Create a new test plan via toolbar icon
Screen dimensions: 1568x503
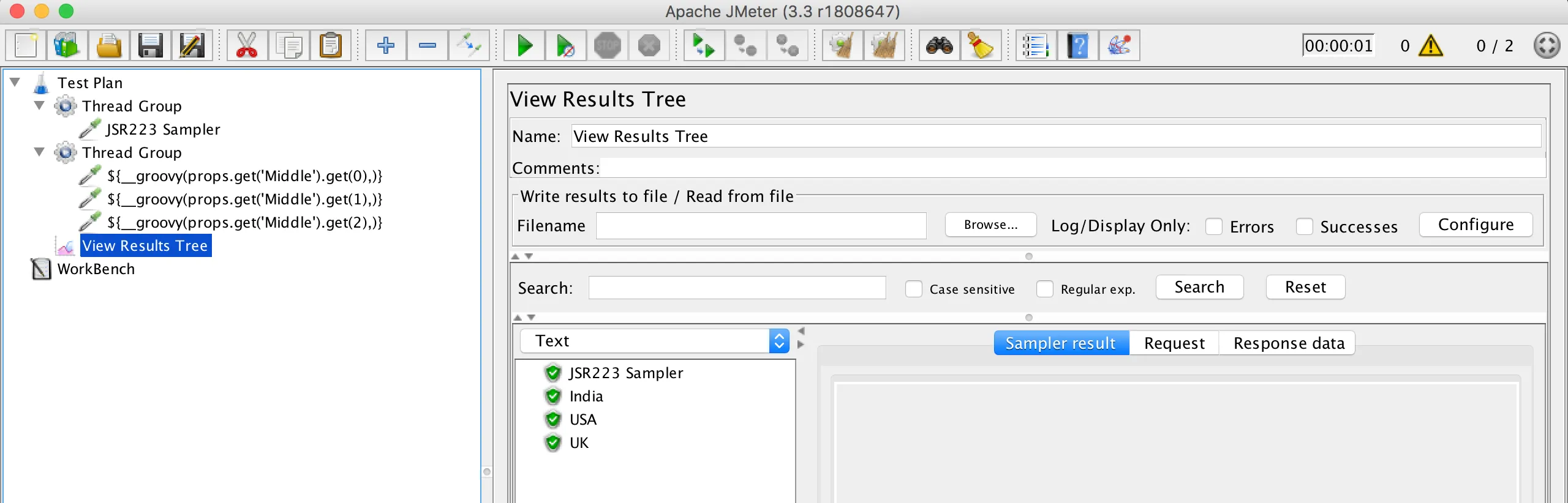26,45
